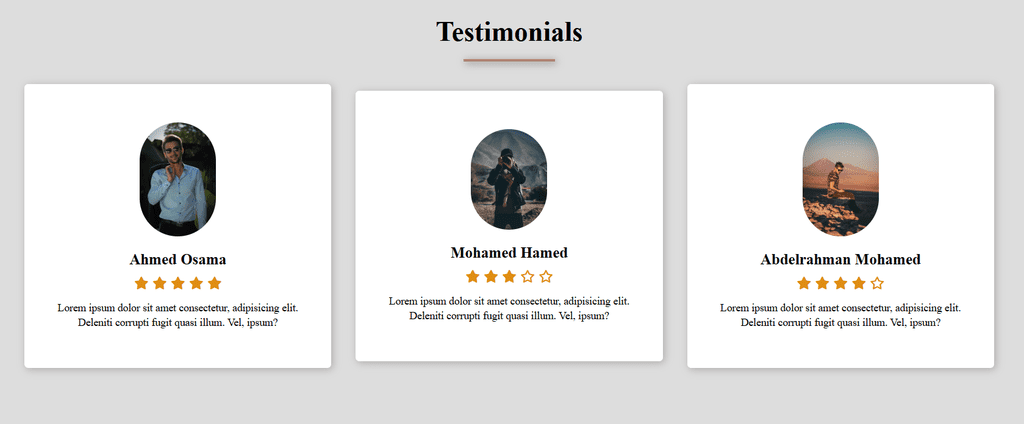Click the red underline below Testimonials
This screenshot has height=424, width=1024.
tap(509, 60)
